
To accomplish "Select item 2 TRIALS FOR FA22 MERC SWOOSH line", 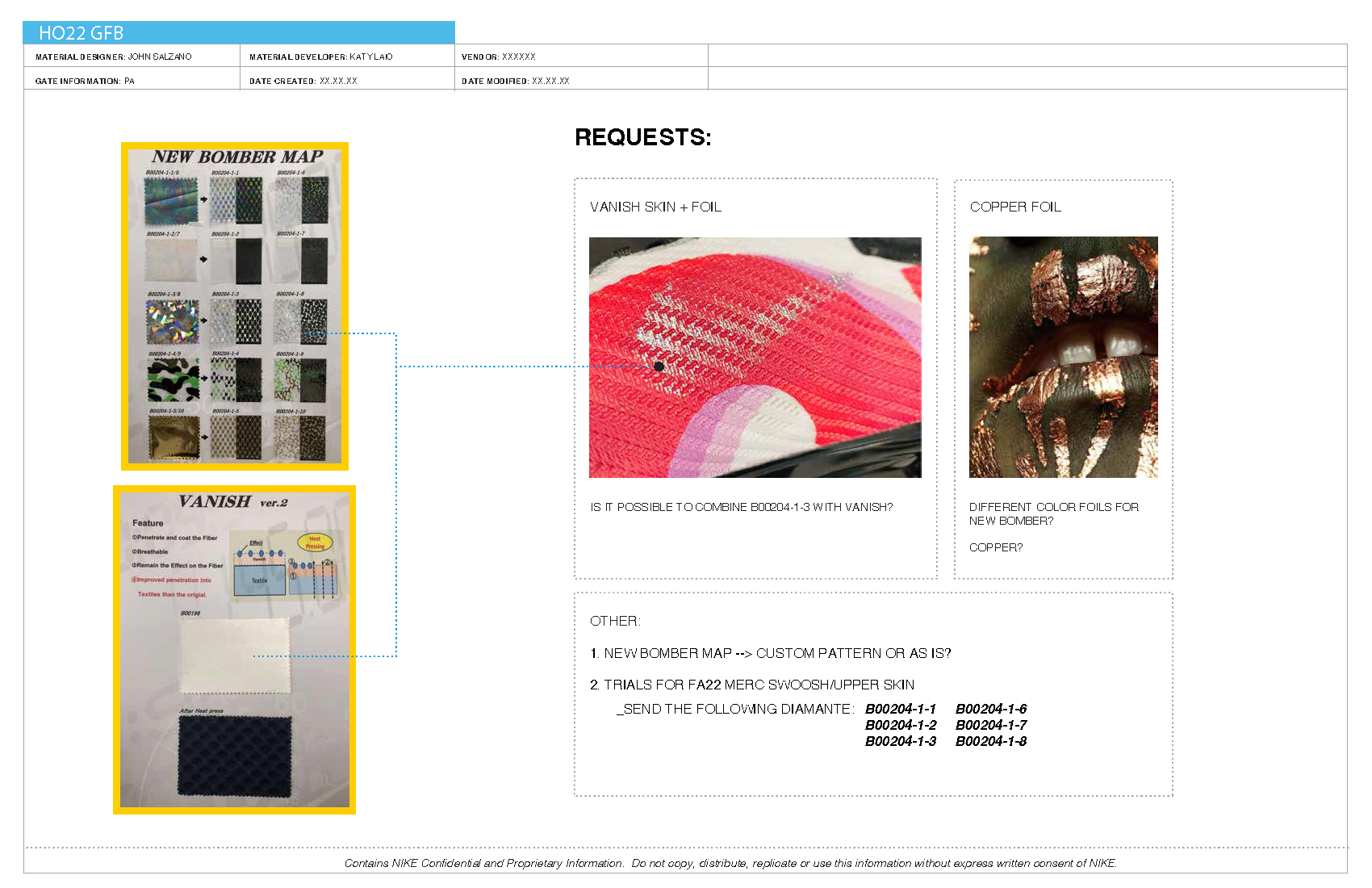I will 752,685.
